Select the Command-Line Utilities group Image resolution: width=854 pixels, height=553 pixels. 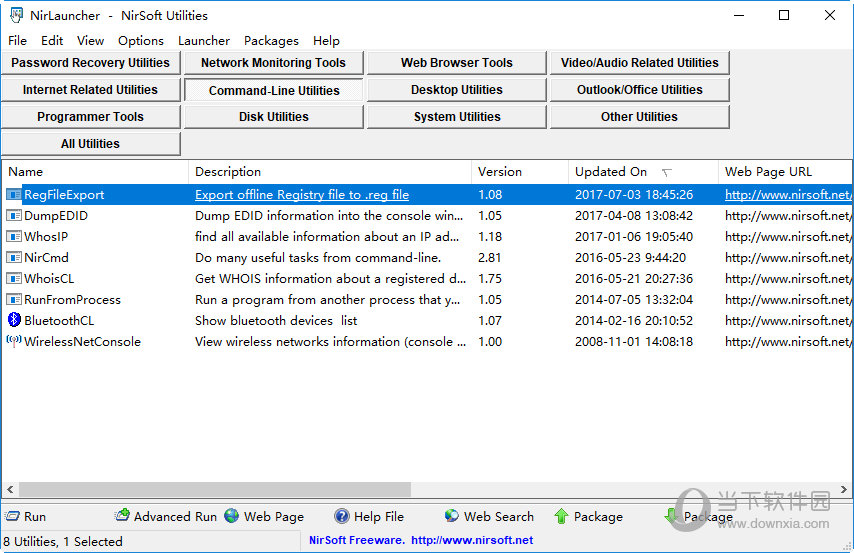click(273, 90)
